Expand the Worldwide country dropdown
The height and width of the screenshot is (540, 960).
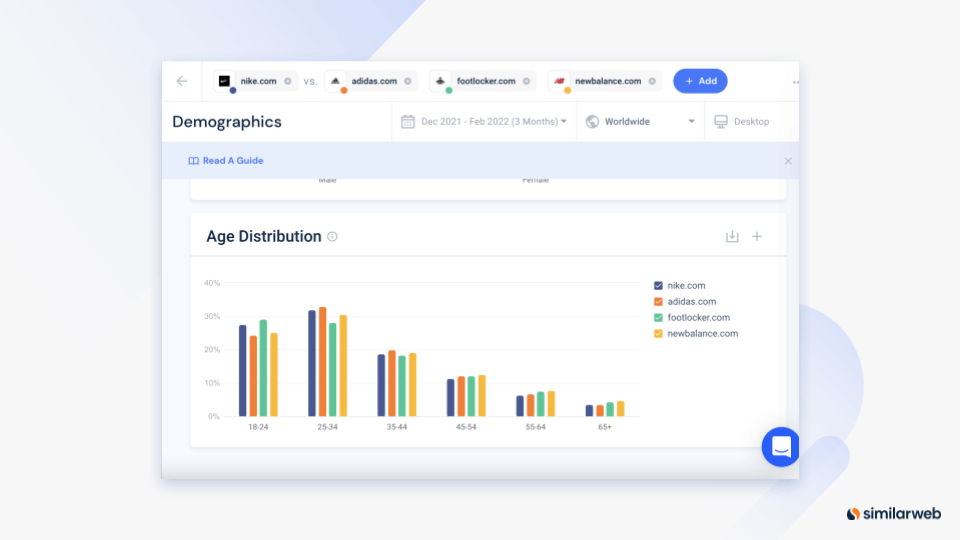click(640, 122)
